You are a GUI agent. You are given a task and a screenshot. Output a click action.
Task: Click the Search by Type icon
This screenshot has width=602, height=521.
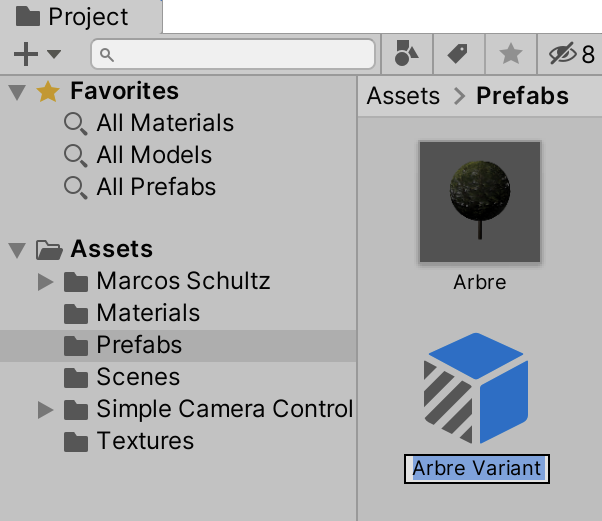tap(405, 54)
